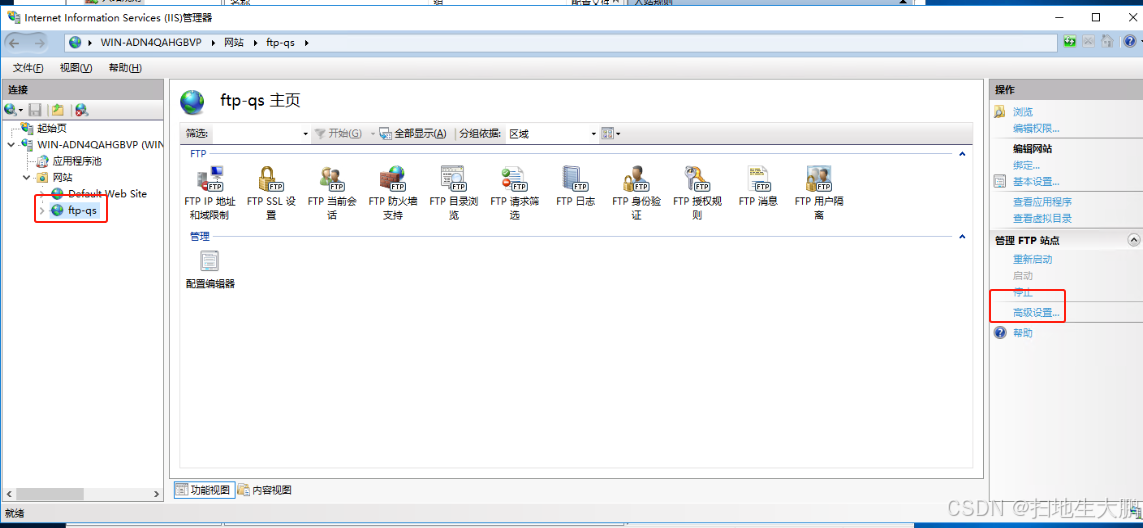Collapse the WIN-ADN4QAHGBVP server node
Image resolution: width=1143 pixels, height=528 pixels.
[x=11, y=144]
